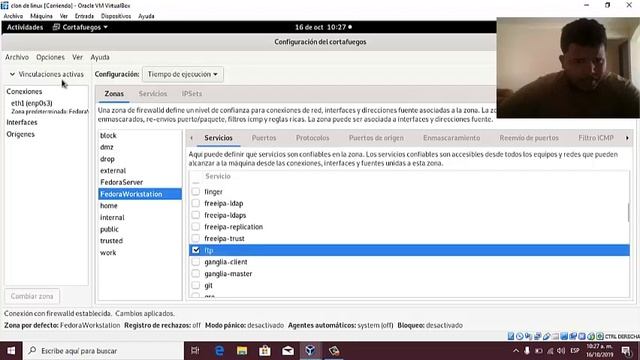Screen dimensions: 640x360
Task: Enable the freeipa-replication service checkbox
Action: pyautogui.click(x=196, y=227)
